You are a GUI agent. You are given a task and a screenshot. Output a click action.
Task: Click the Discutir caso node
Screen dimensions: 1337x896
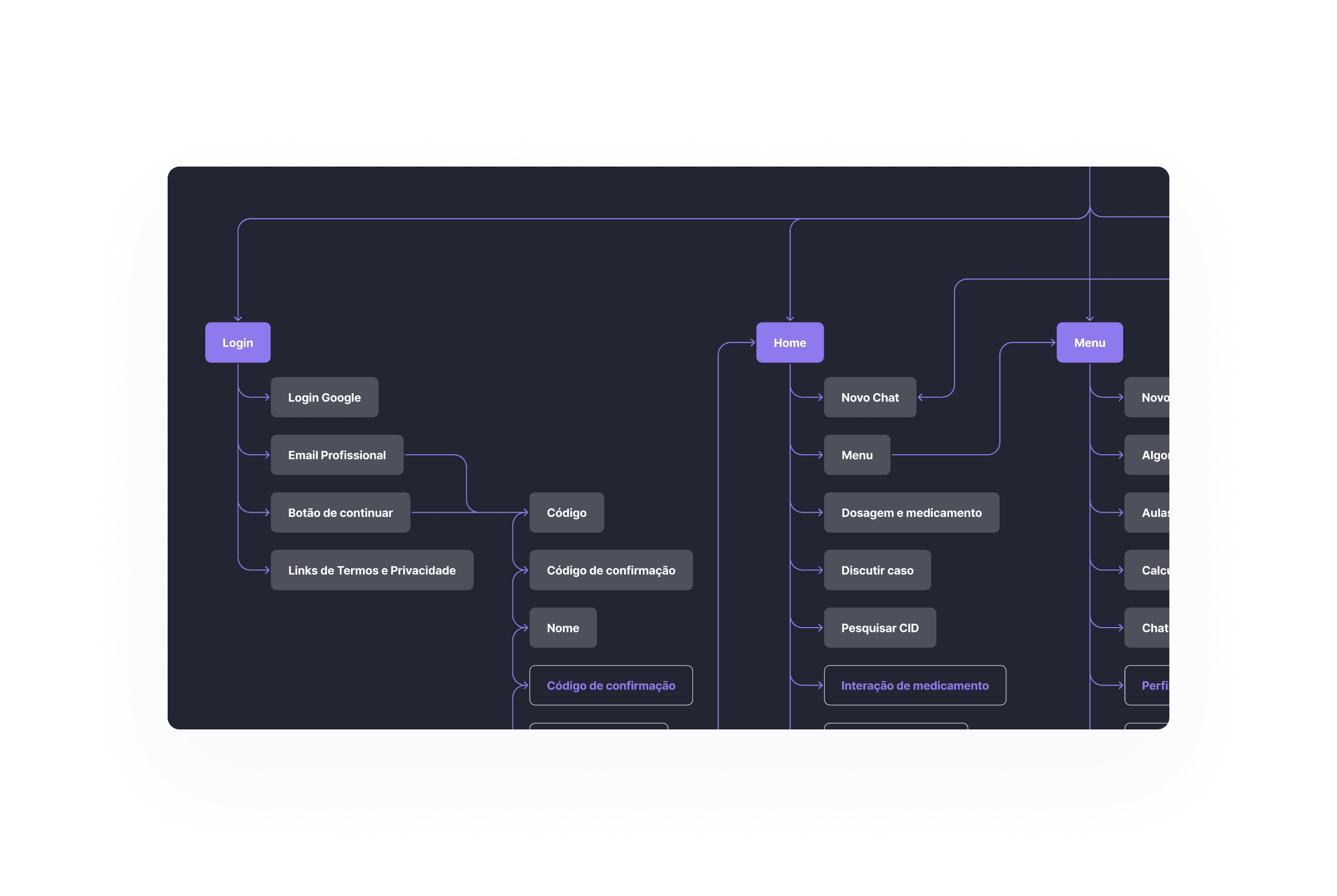click(x=877, y=570)
